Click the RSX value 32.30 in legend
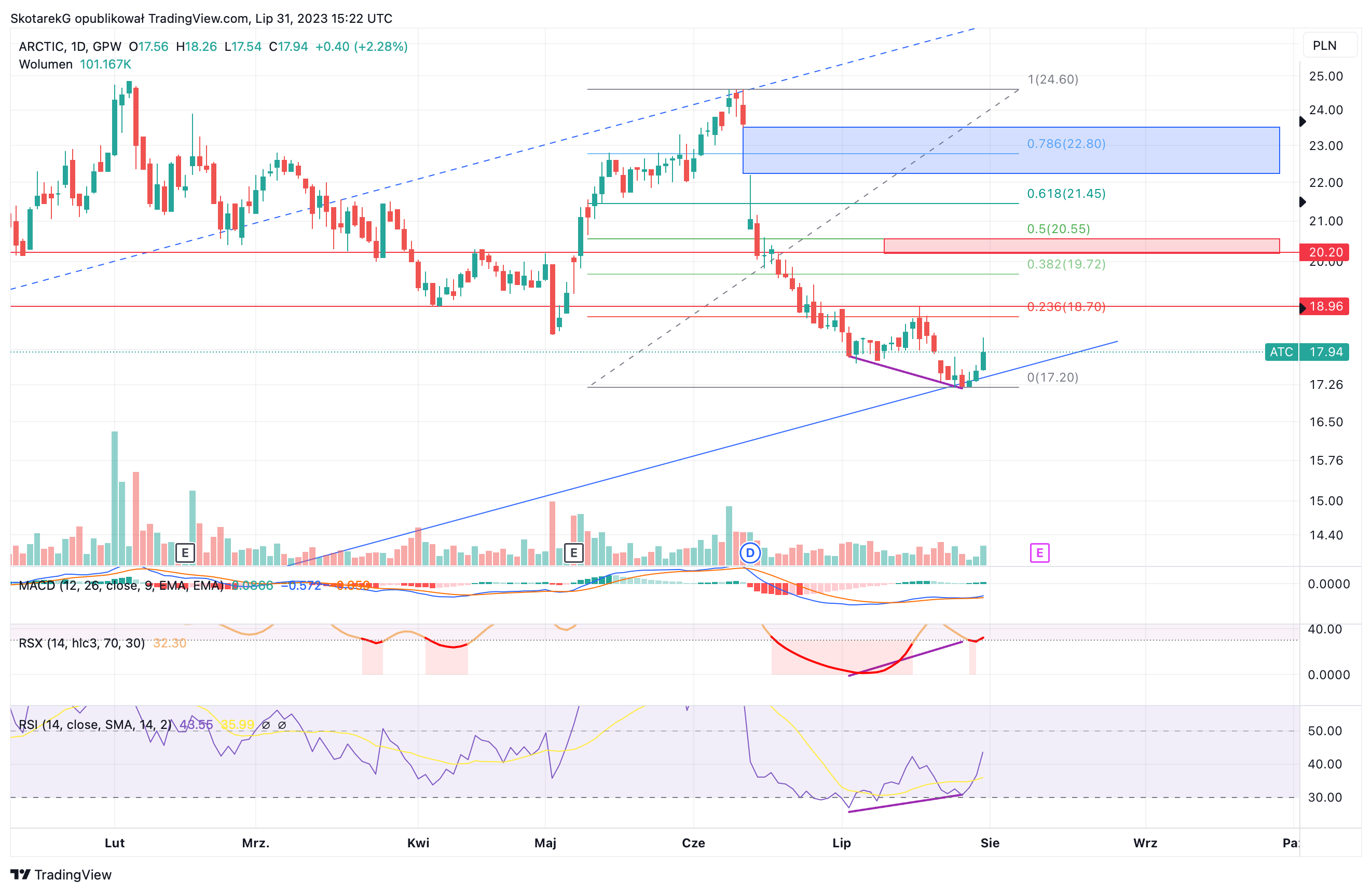The width and height of the screenshot is (1372, 893). (170, 643)
